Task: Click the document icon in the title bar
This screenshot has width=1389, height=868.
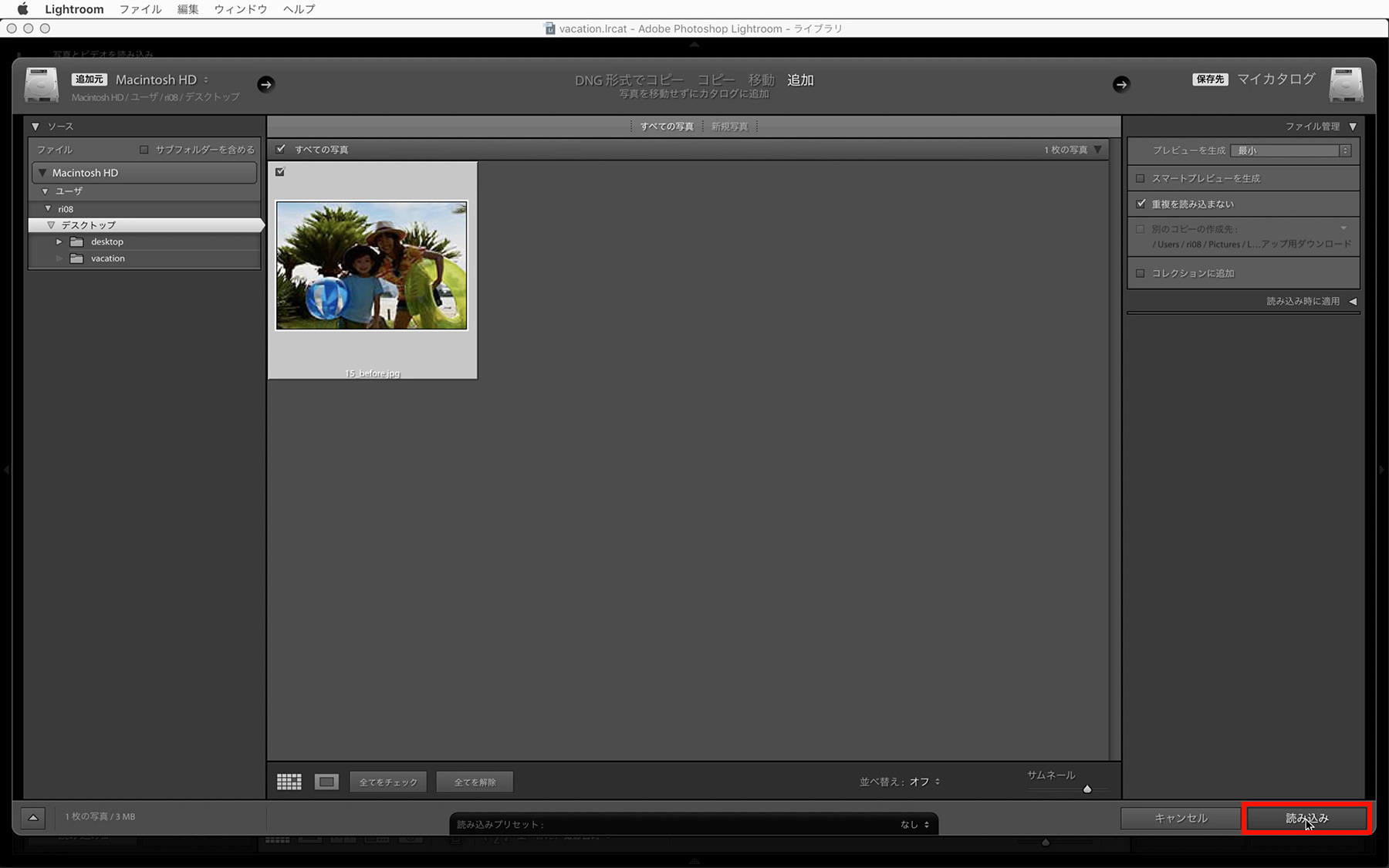Action: (x=550, y=29)
